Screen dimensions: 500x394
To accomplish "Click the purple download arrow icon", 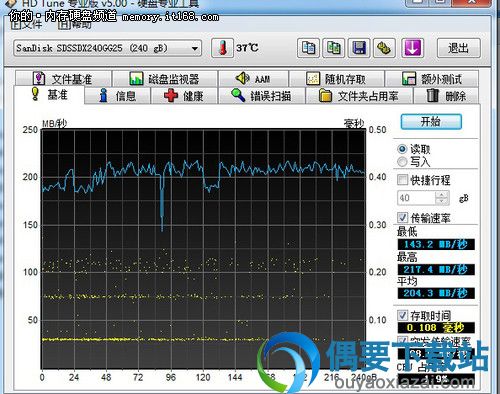I will [412, 48].
